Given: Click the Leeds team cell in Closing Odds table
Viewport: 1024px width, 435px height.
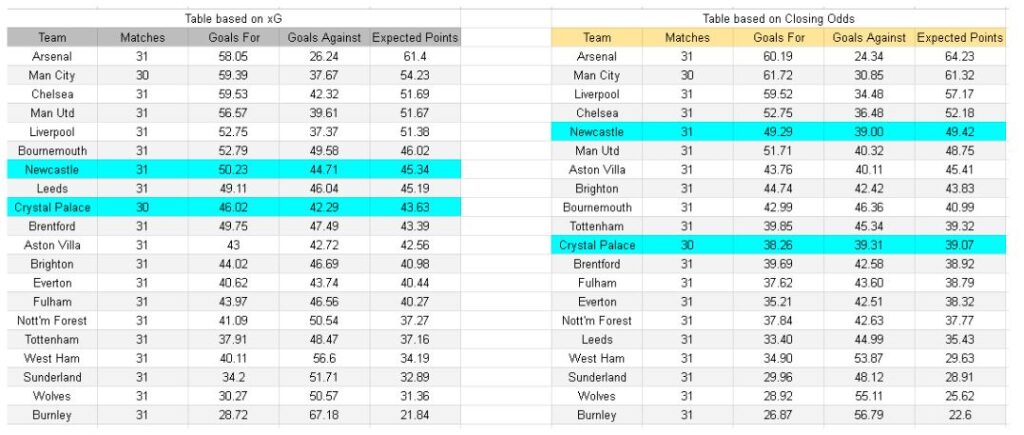Looking at the screenshot, I should tap(597, 340).
